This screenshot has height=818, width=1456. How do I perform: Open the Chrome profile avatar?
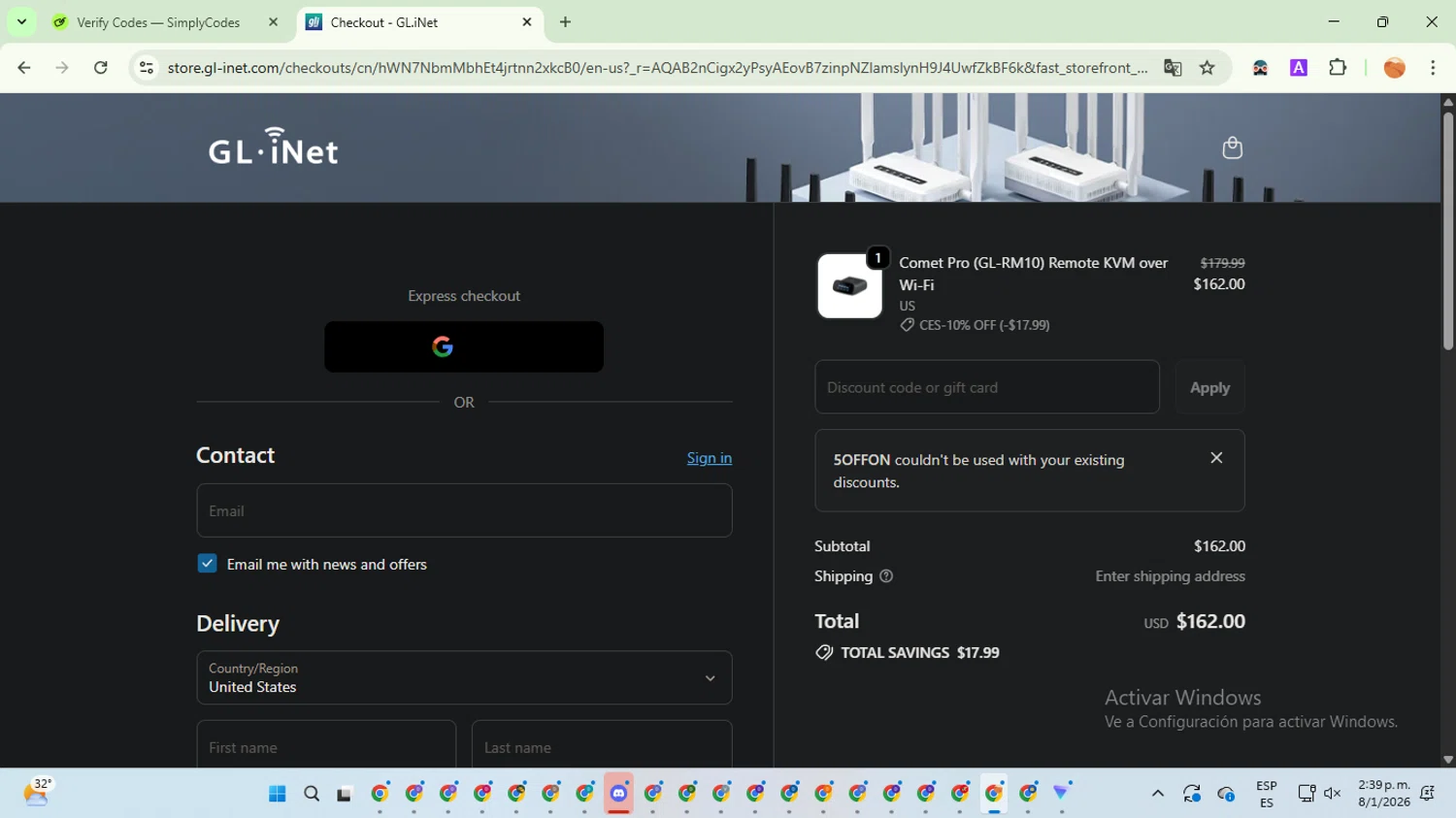[1394, 68]
